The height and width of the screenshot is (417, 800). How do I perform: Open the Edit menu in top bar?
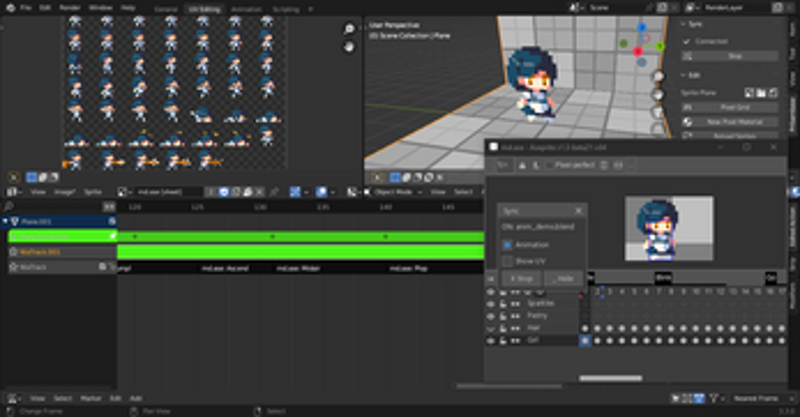(45, 8)
